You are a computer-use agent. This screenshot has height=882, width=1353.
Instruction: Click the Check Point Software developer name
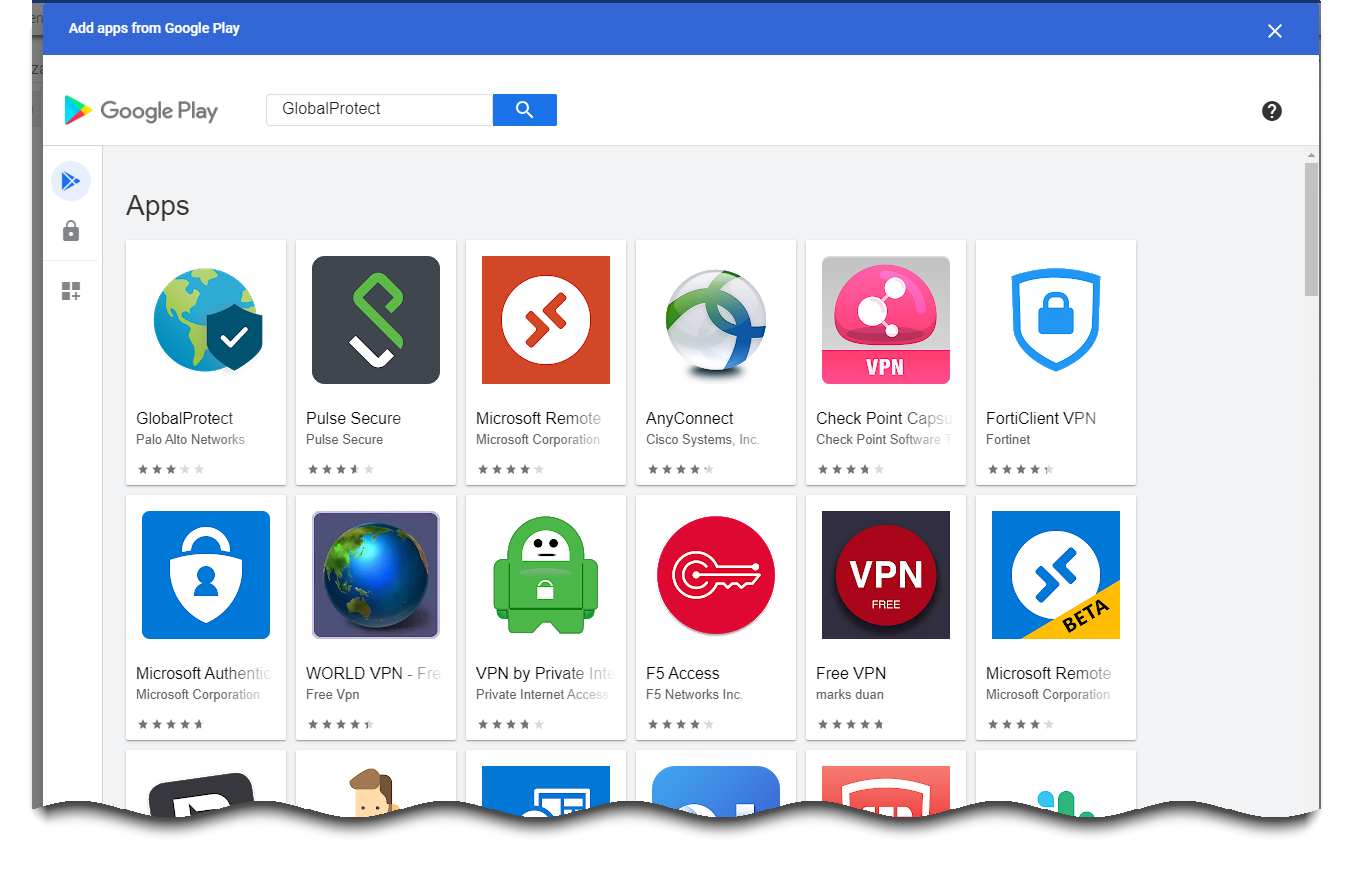coord(884,440)
